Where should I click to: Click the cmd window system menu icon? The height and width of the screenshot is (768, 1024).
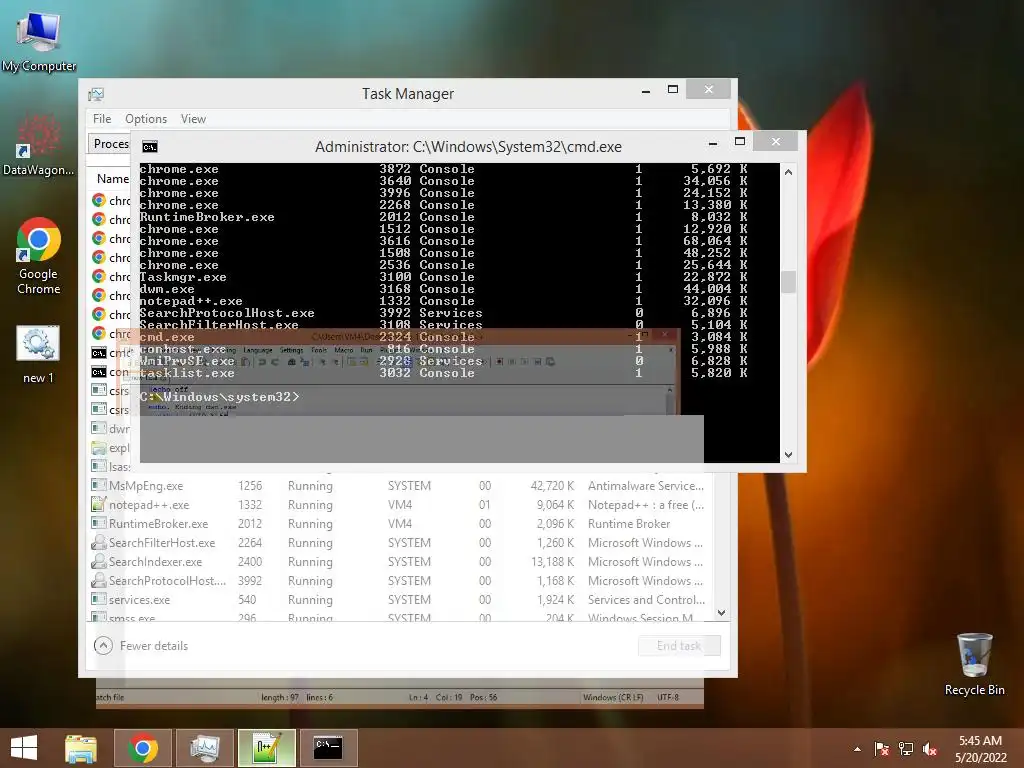pyautogui.click(x=150, y=147)
